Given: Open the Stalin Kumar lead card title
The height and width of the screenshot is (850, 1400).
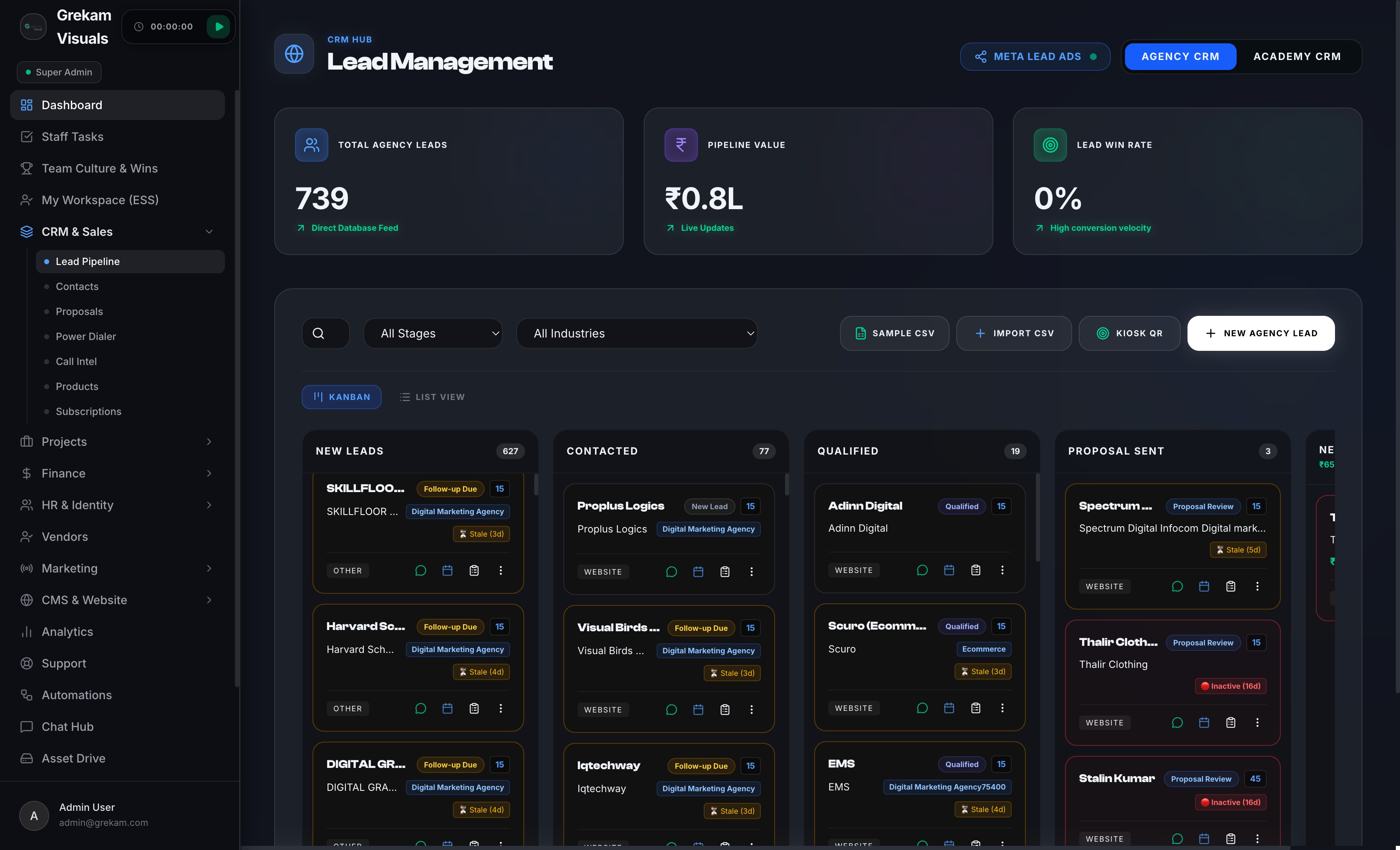Looking at the screenshot, I should 1117,778.
